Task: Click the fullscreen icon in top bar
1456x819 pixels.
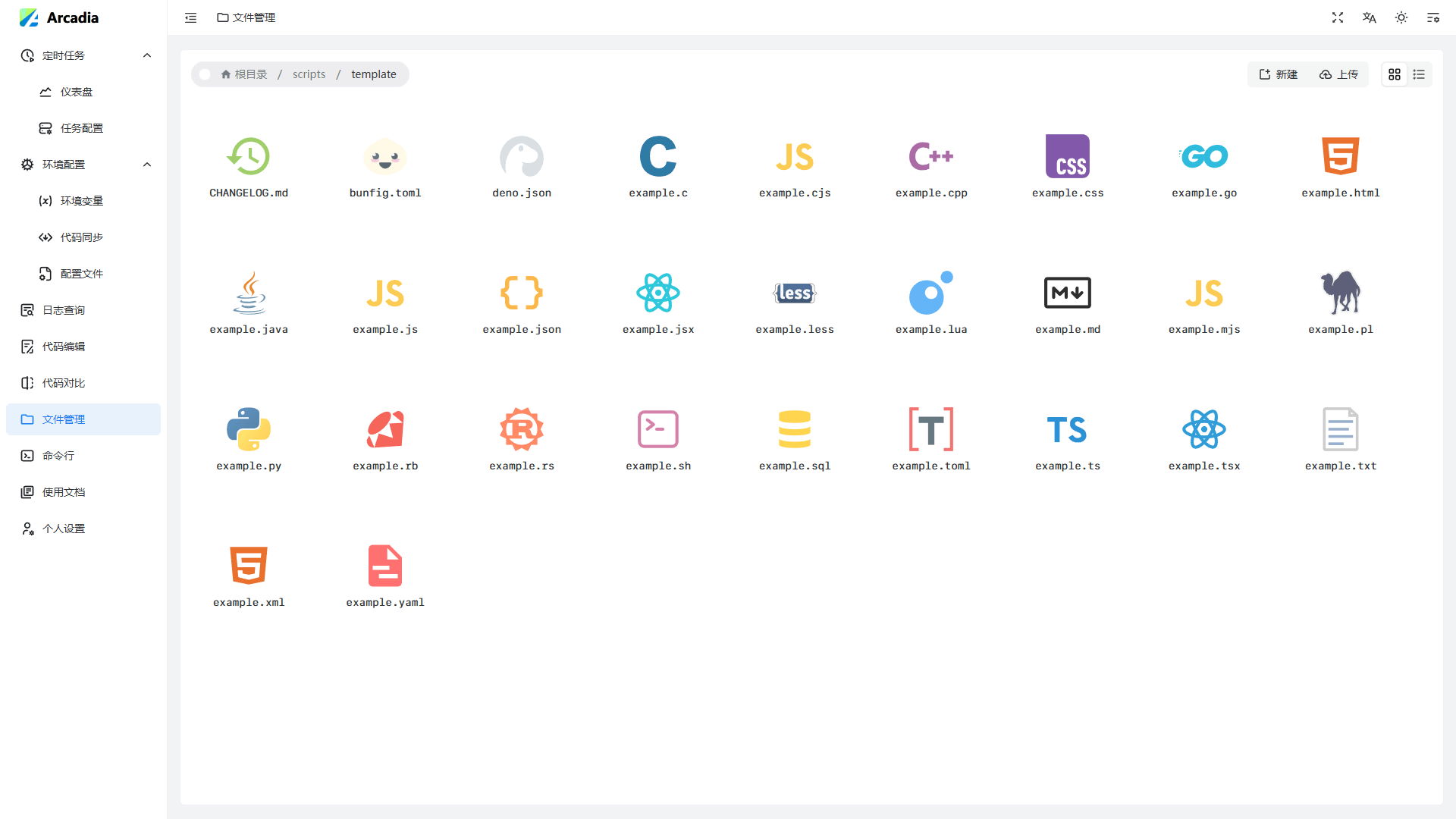Action: coord(1338,17)
